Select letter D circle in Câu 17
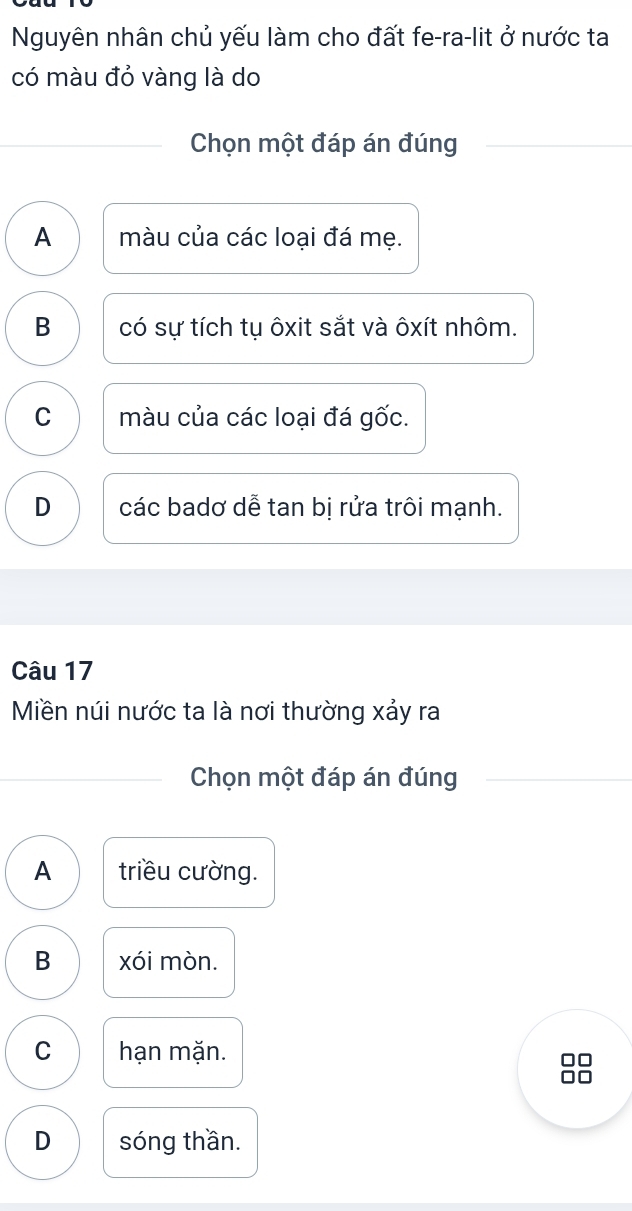Screen dimensions: 632x1211 [x=42, y=1142]
